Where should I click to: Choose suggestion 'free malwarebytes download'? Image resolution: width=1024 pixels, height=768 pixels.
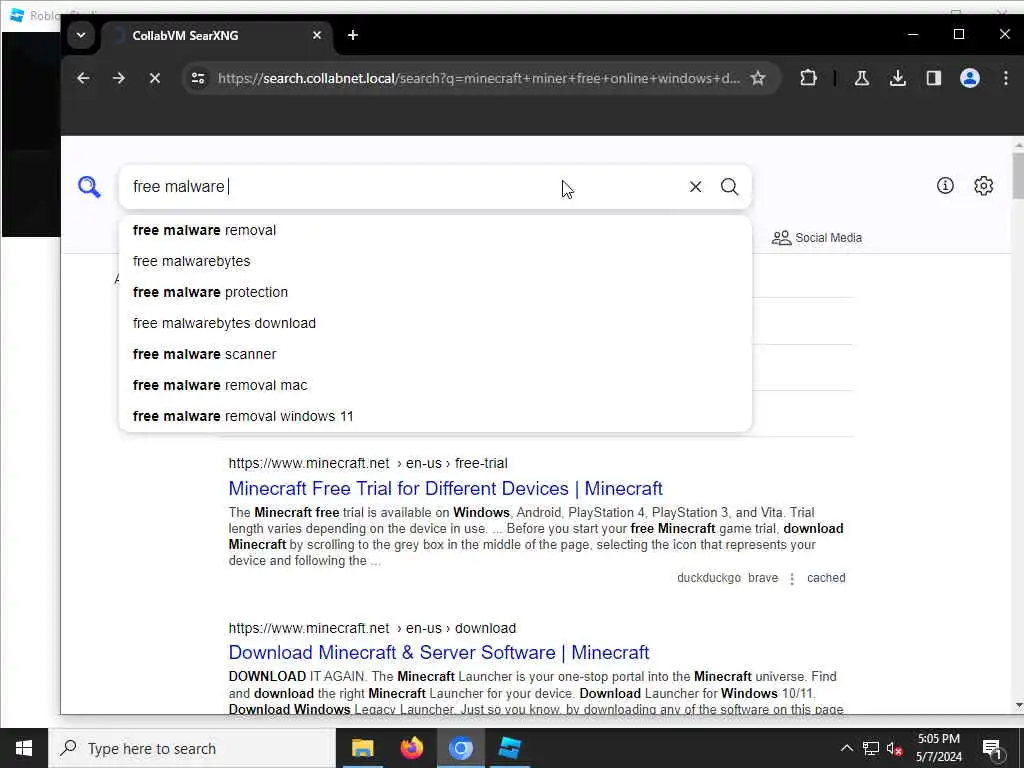click(x=435, y=323)
